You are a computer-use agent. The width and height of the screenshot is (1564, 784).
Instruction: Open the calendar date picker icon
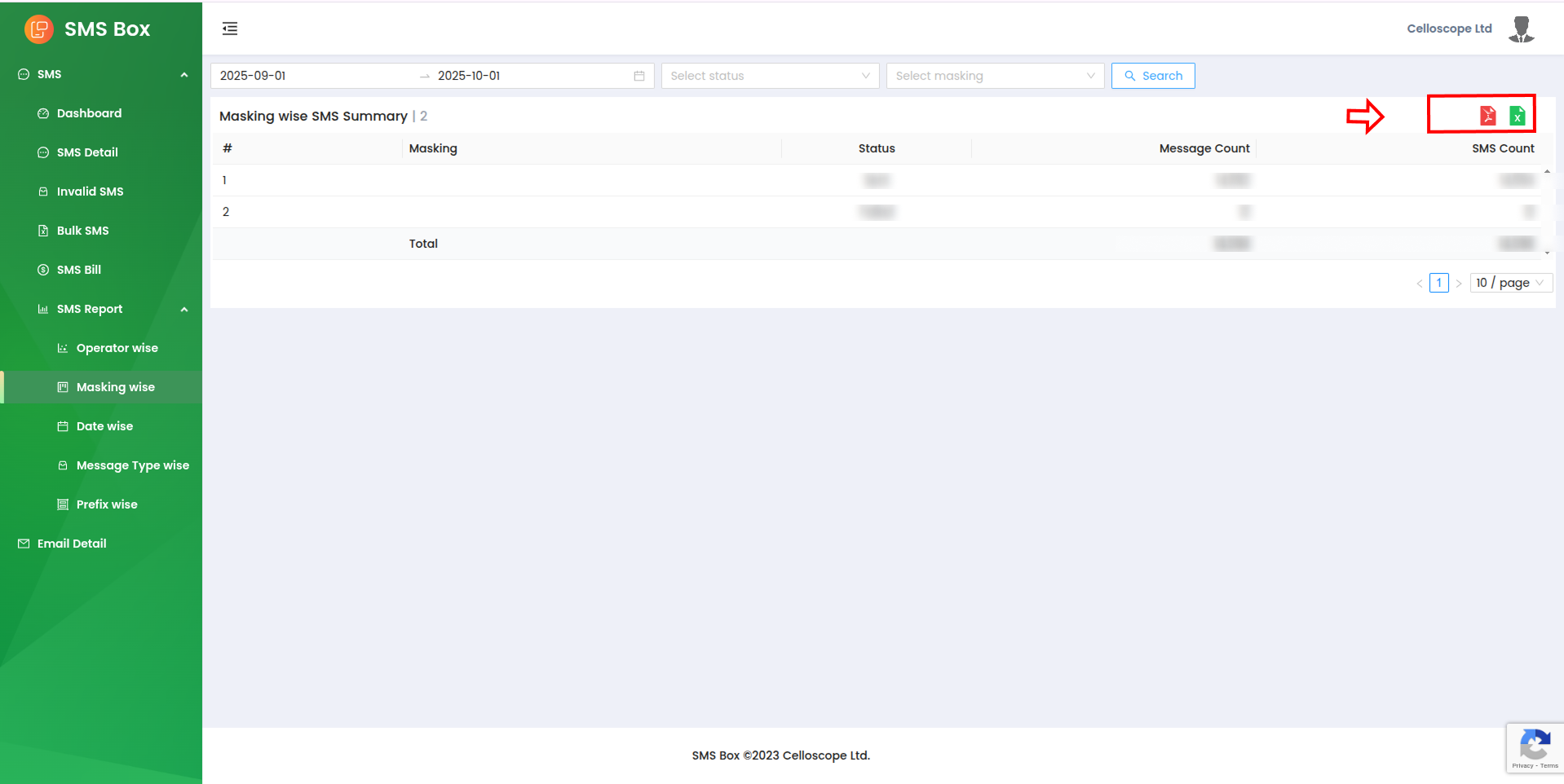click(x=639, y=76)
